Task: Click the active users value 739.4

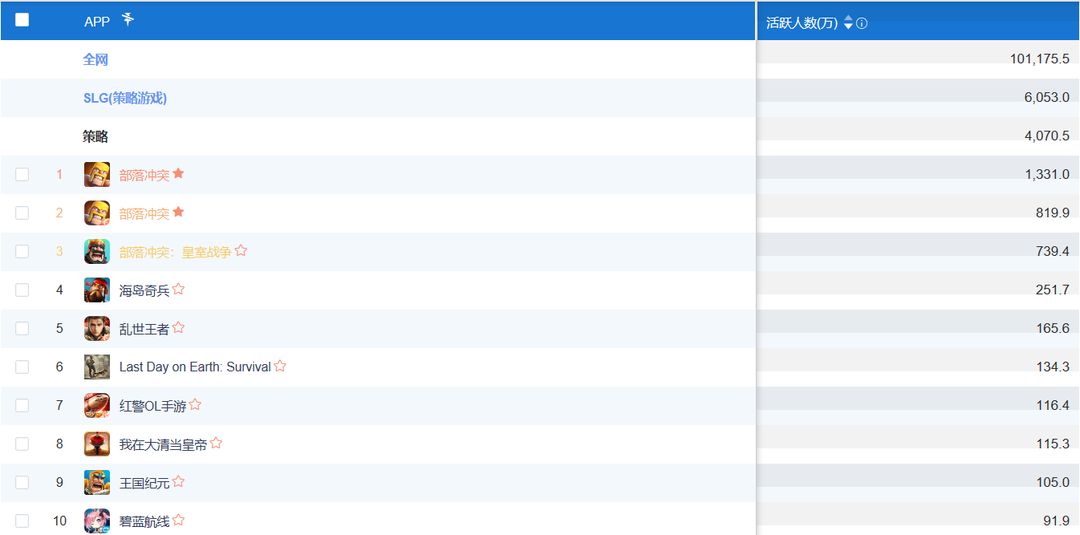Action: click(x=1052, y=252)
